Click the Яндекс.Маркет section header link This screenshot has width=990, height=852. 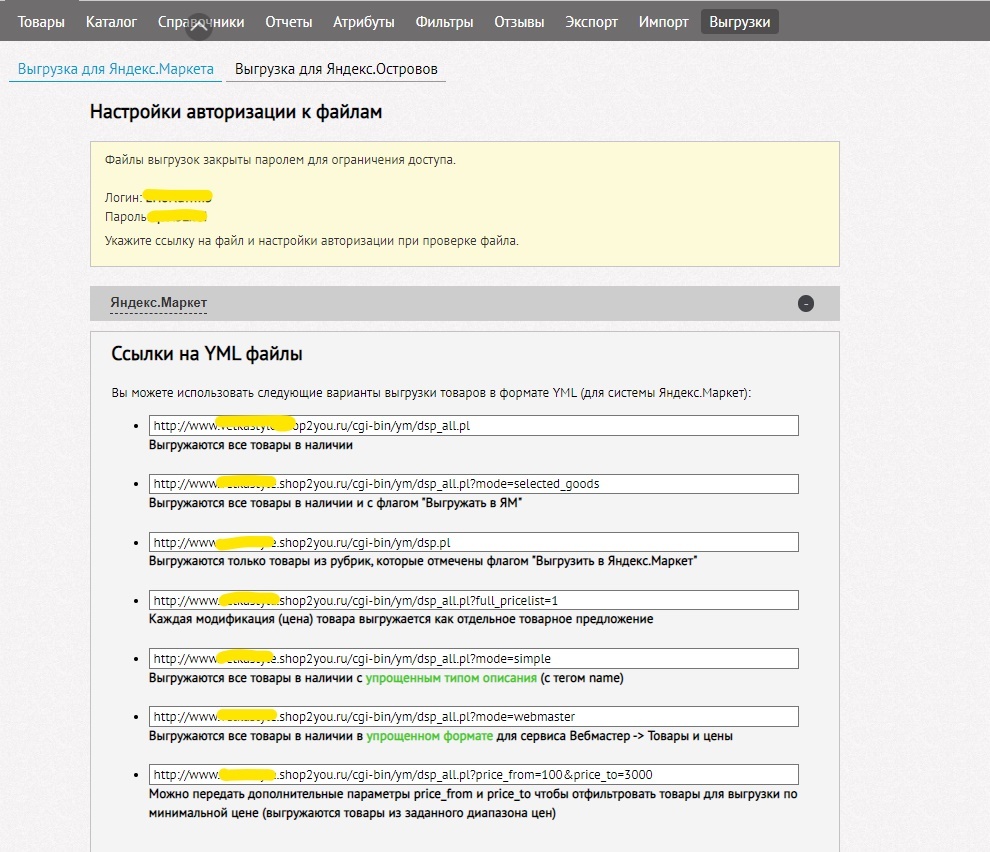point(158,303)
